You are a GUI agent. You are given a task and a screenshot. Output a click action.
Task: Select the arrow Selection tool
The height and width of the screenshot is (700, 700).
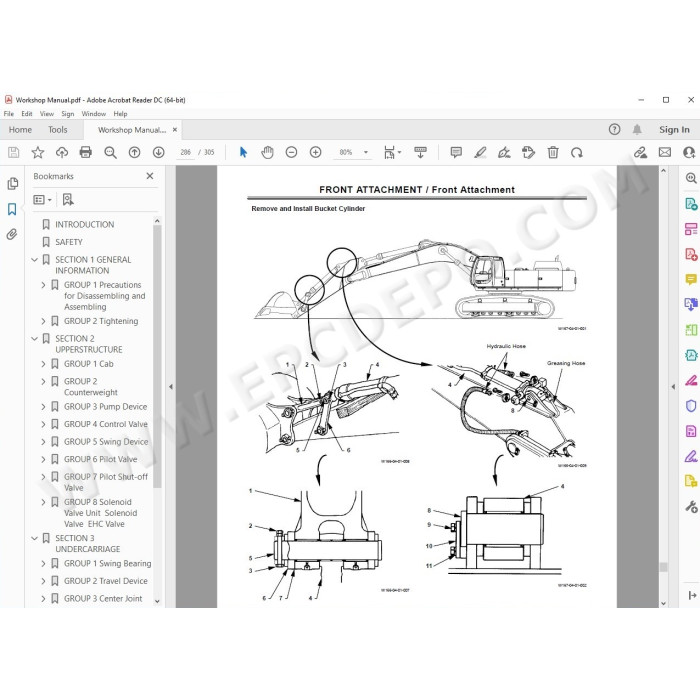243,153
